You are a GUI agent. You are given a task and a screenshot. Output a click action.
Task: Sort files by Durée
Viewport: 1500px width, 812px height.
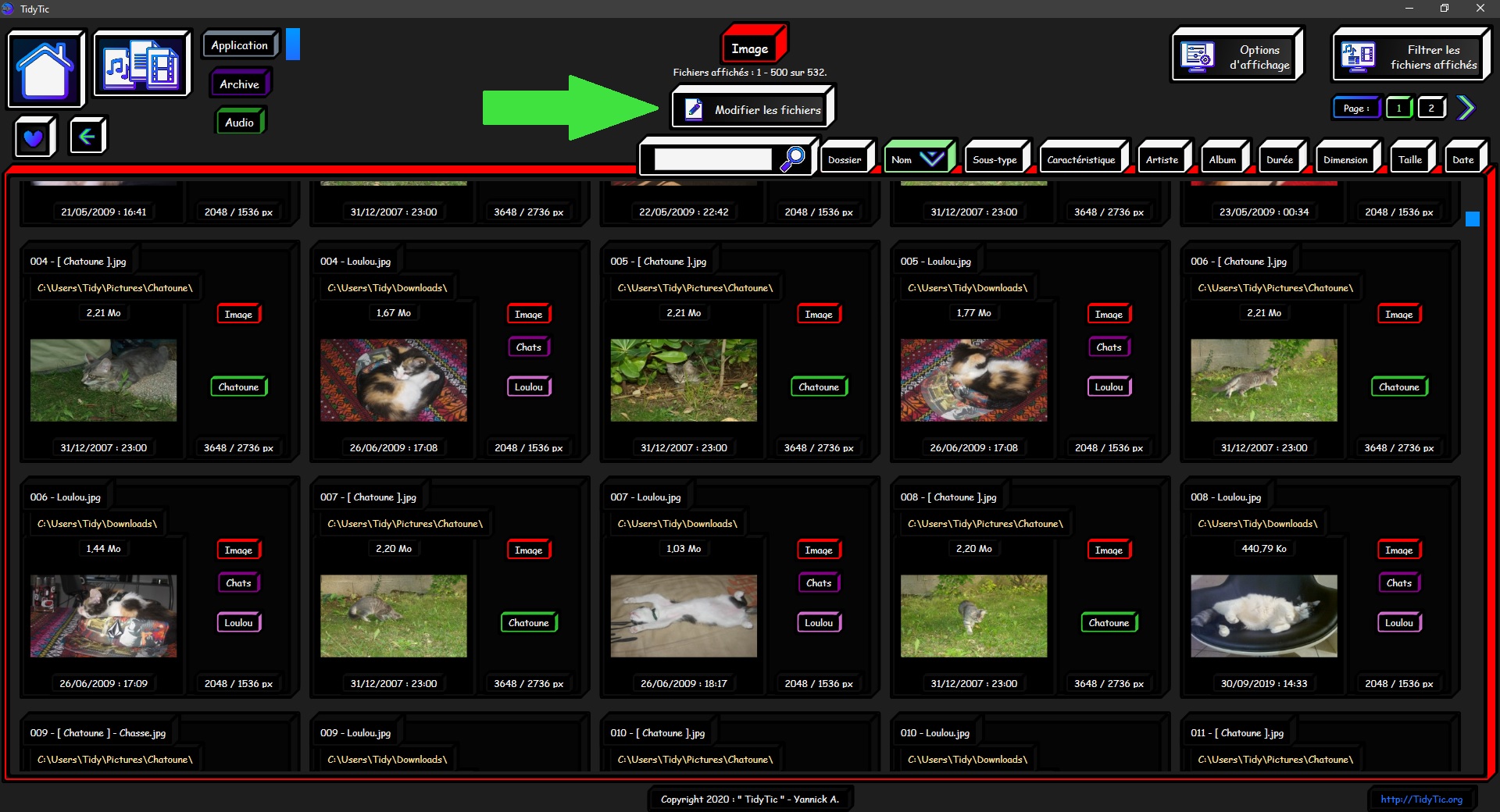[x=1281, y=158]
